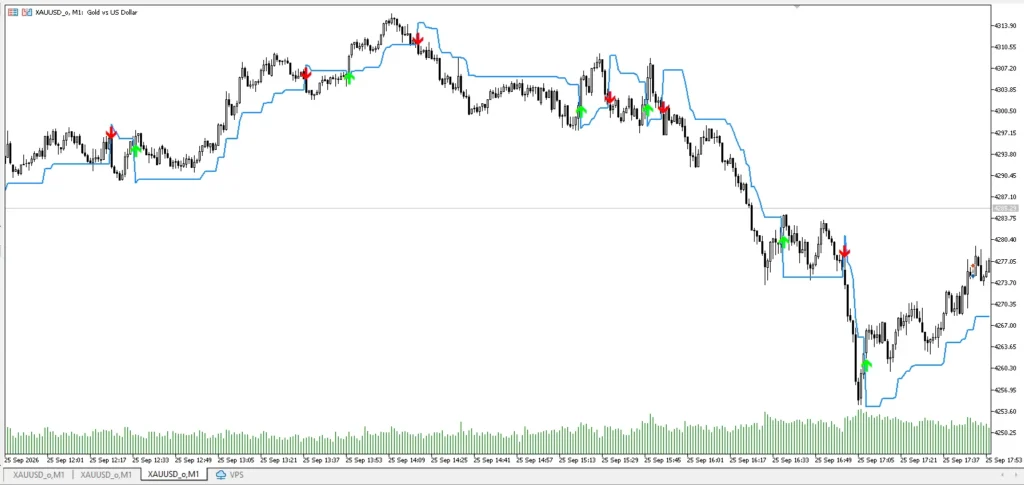The height and width of the screenshot is (485, 1024).
Task: Select the red sell arrow around 13:38
Action: coord(305,73)
